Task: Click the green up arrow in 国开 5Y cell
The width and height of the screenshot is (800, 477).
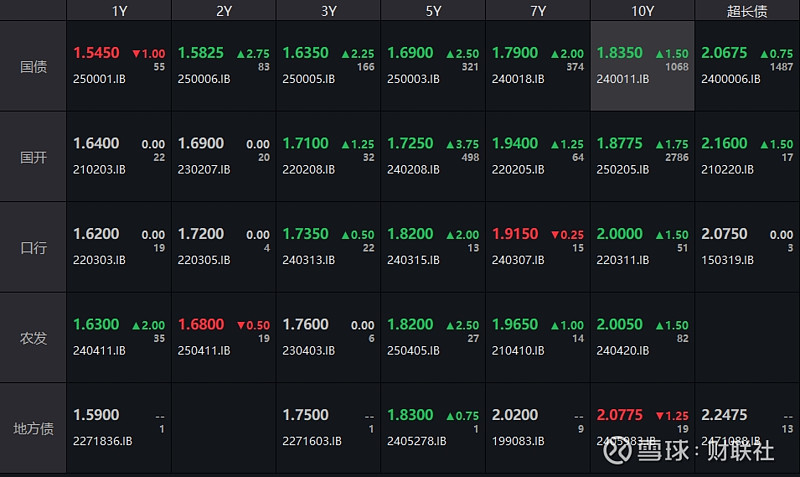Action: point(450,144)
